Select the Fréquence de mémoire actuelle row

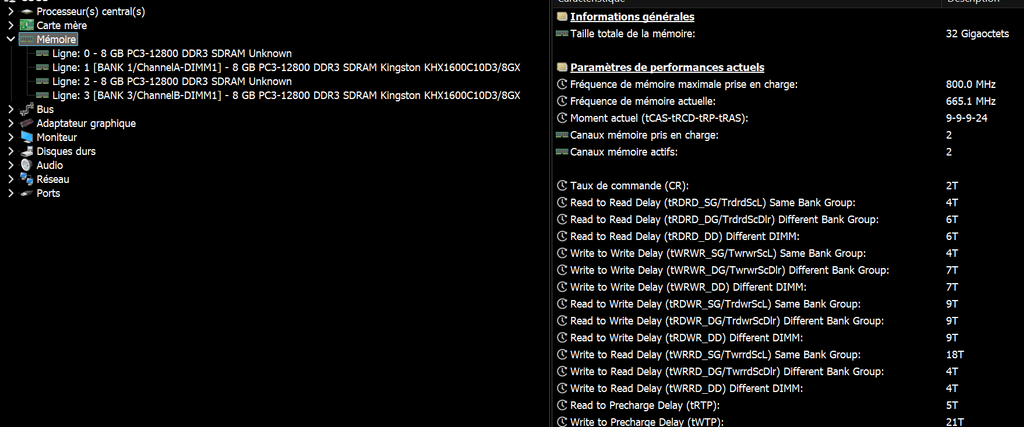pyautogui.click(x=642, y=101)
